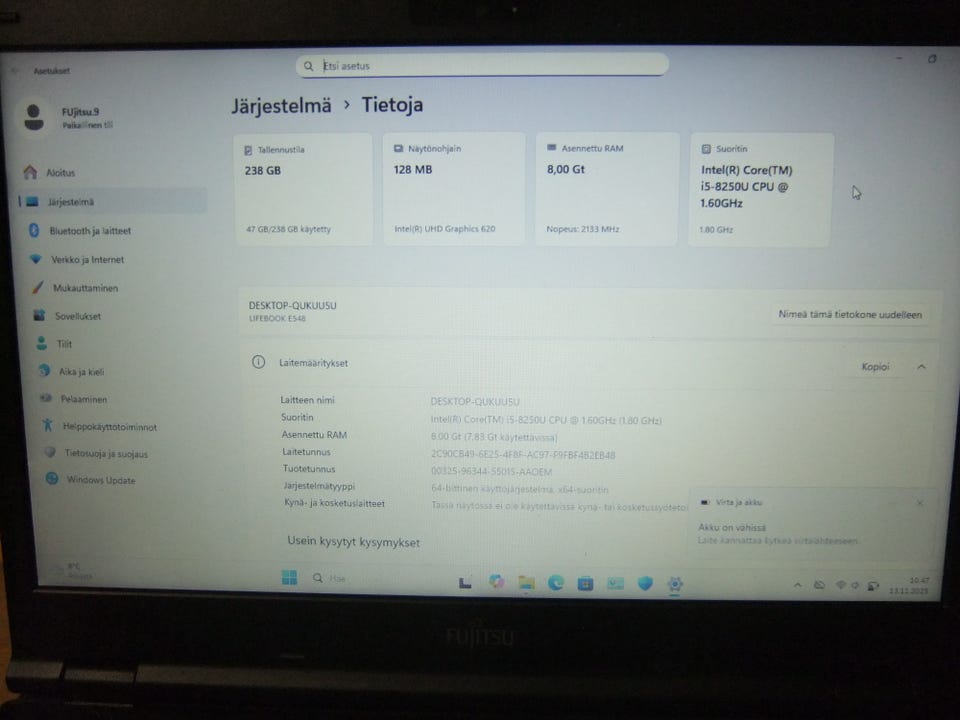Click the Usein kysytyt kysymykset heading
The image size is (960, 720).
point(353,542)
